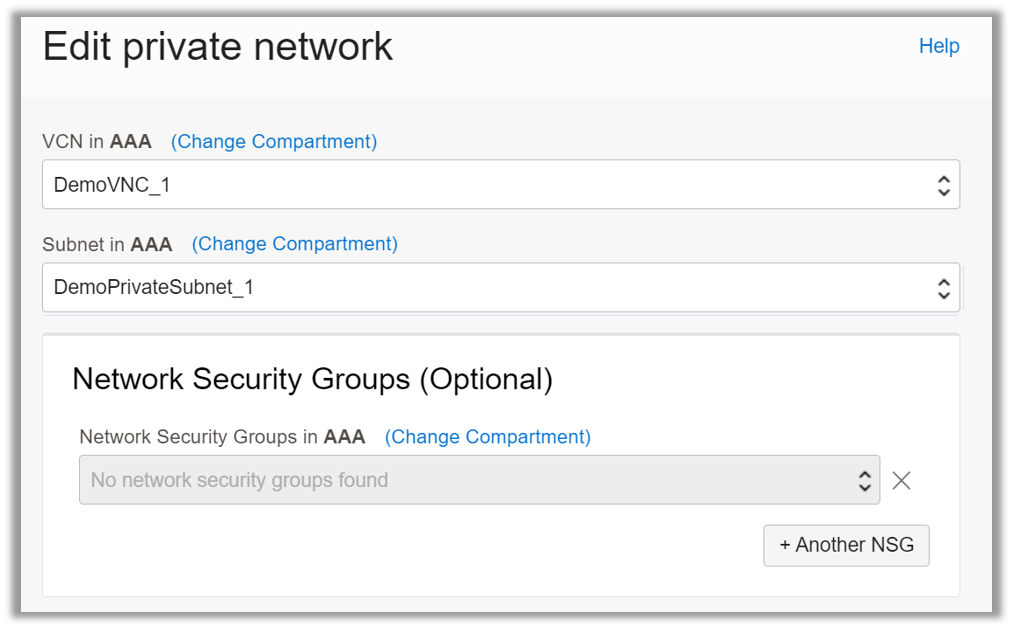This screenshot has height=629, width=1013.
Task: Click the X icon next to the NSG dropdown
Action: click(x=901, y=480)
